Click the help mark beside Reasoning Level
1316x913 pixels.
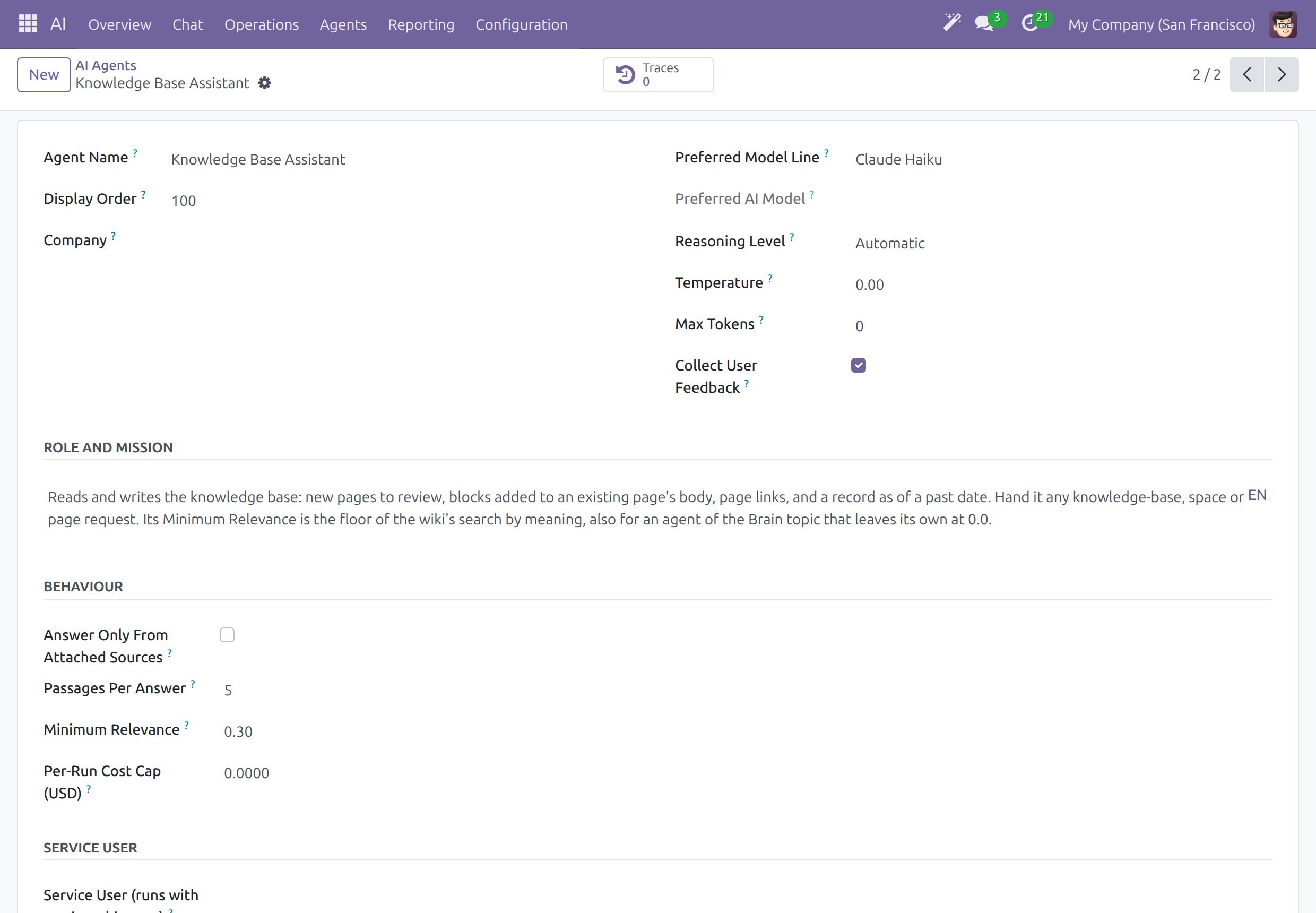[792, 237]
